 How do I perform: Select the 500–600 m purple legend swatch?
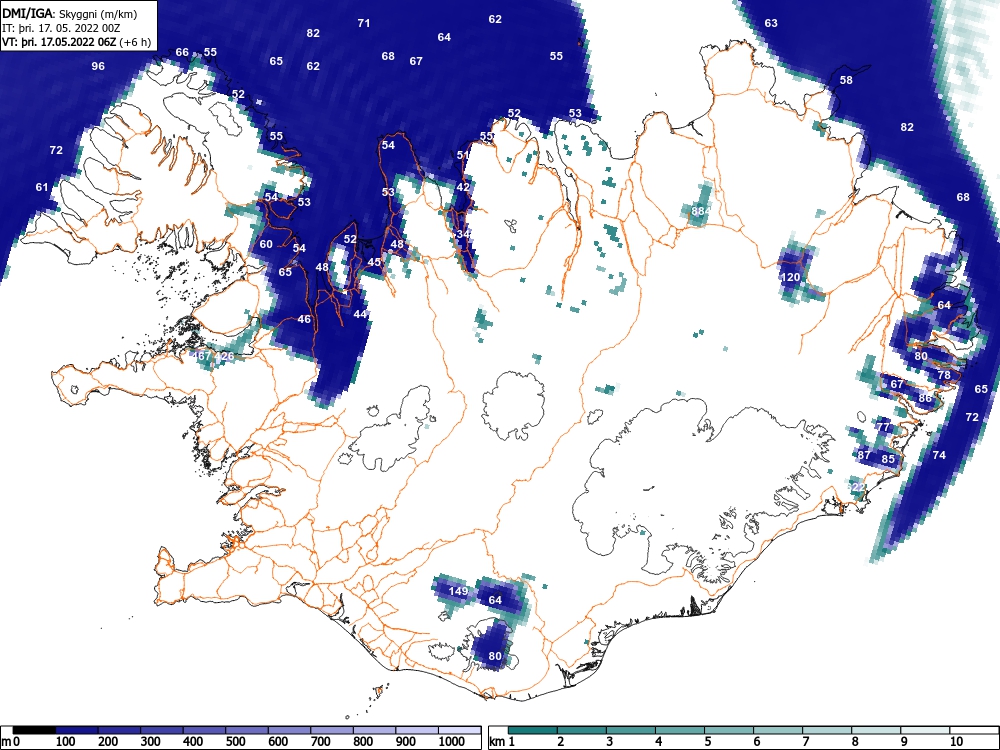coord(247,730)
